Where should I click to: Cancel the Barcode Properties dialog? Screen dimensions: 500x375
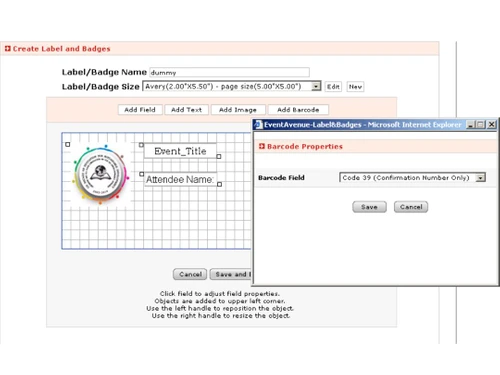coord(411,207)
